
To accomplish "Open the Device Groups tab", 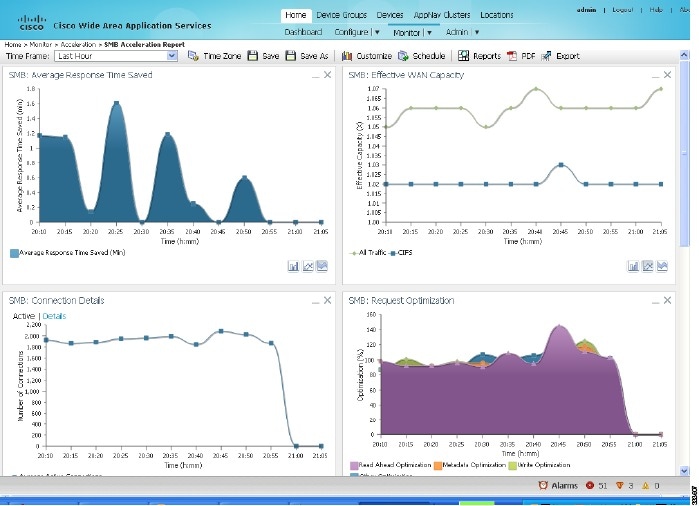I will pos(341,15).
